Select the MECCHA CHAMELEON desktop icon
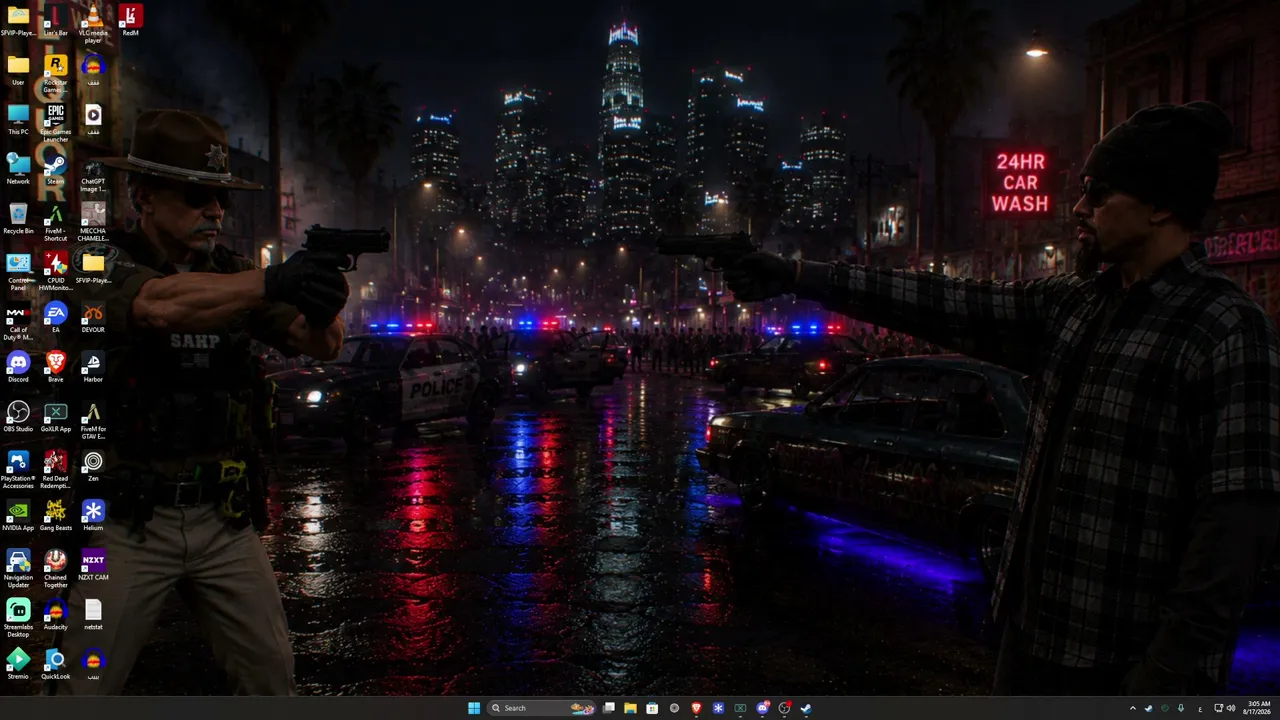 tap(93, 222)
